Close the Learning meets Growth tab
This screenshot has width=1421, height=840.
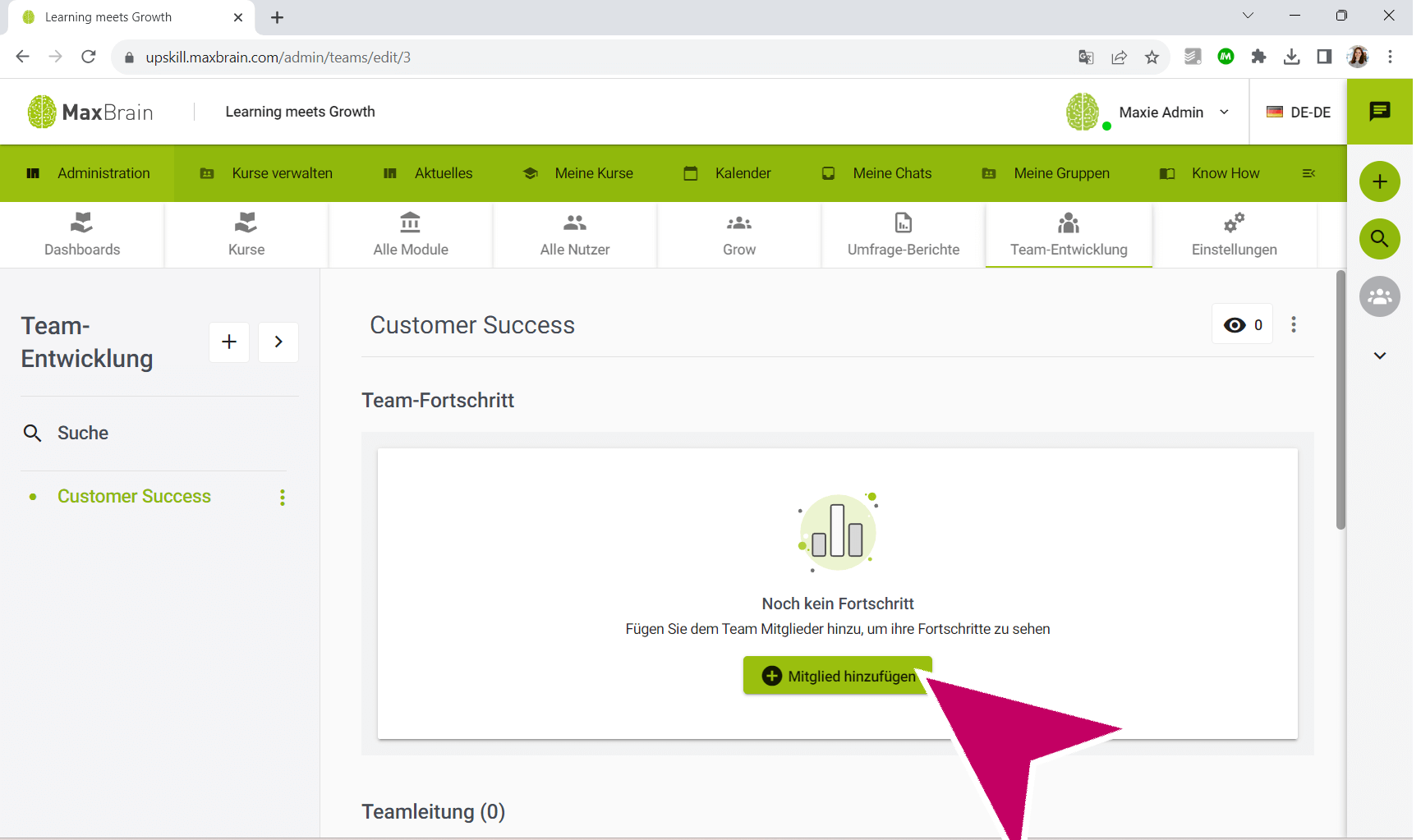pos(238,17)
